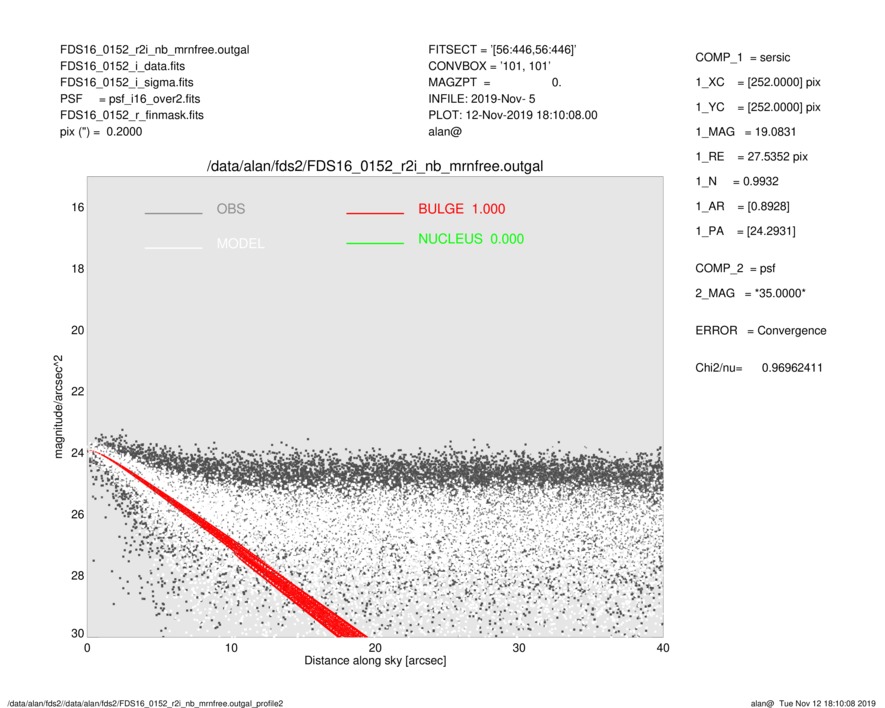Click the x-axis tick label 10

point(231,648)
